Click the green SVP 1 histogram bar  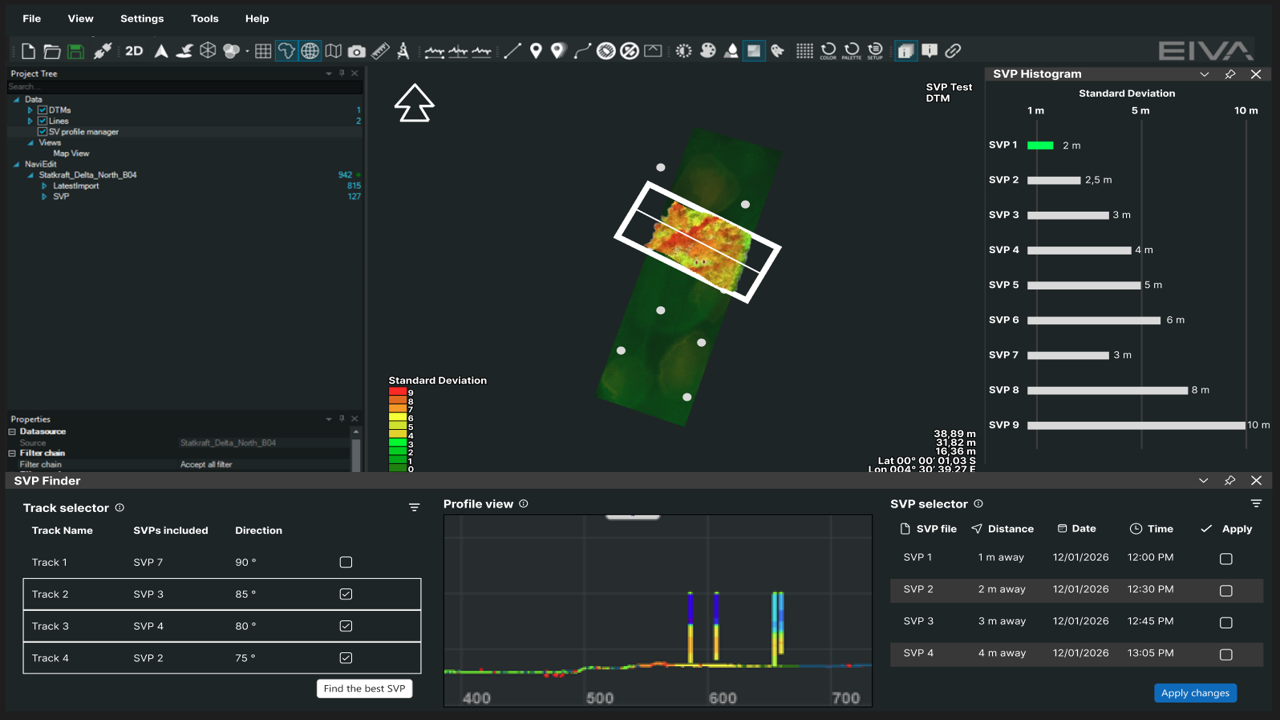pos(1040,146)
